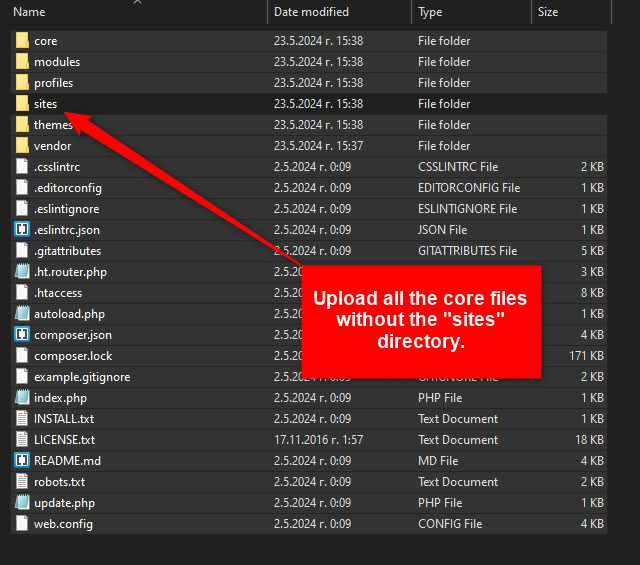Select the themes folder icon

point(22,125)
